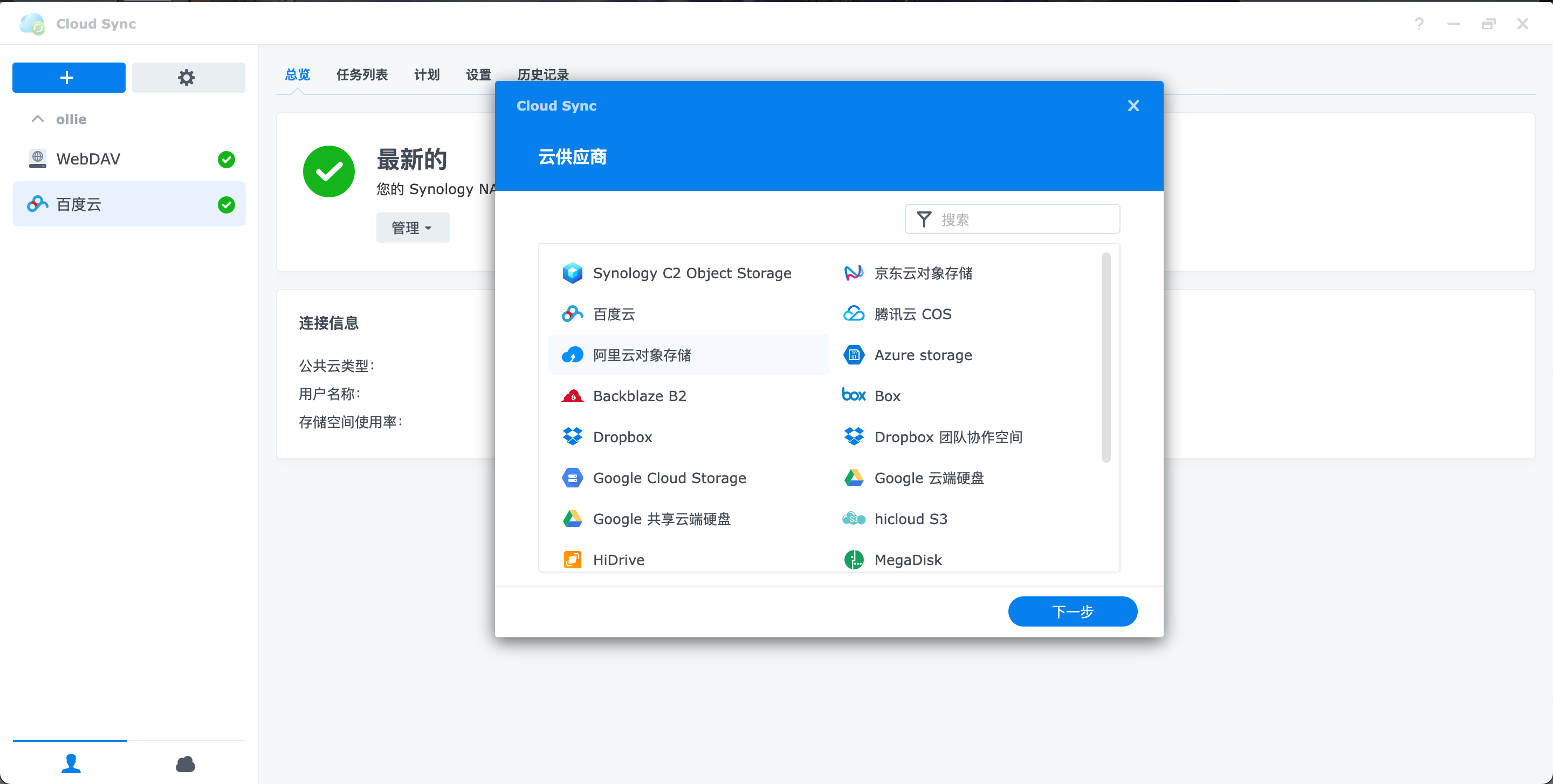Switch to the 任务列表 tab
1553x784 pixels.
point(362,75)
